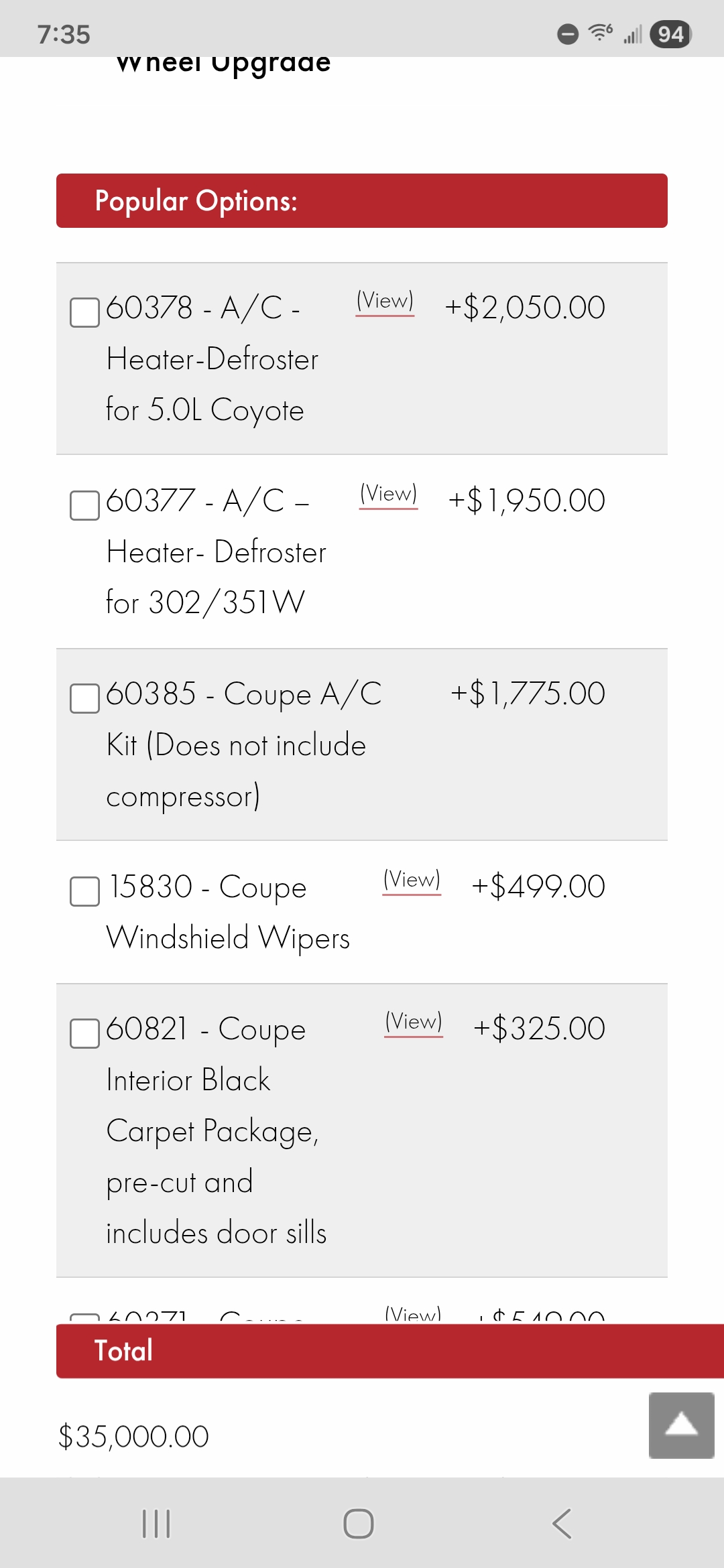The width and height of the screenshot is (724, 1568).
Task: Select the 15830 Coupe Windshield Wipers checkbox
Action: (84, 891)
